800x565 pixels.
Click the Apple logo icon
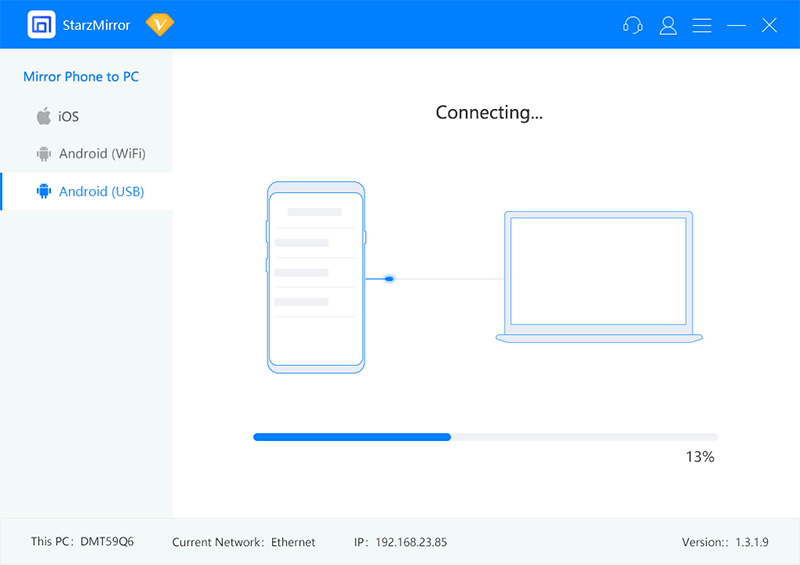pyautogui.click(x=44, y=116)
